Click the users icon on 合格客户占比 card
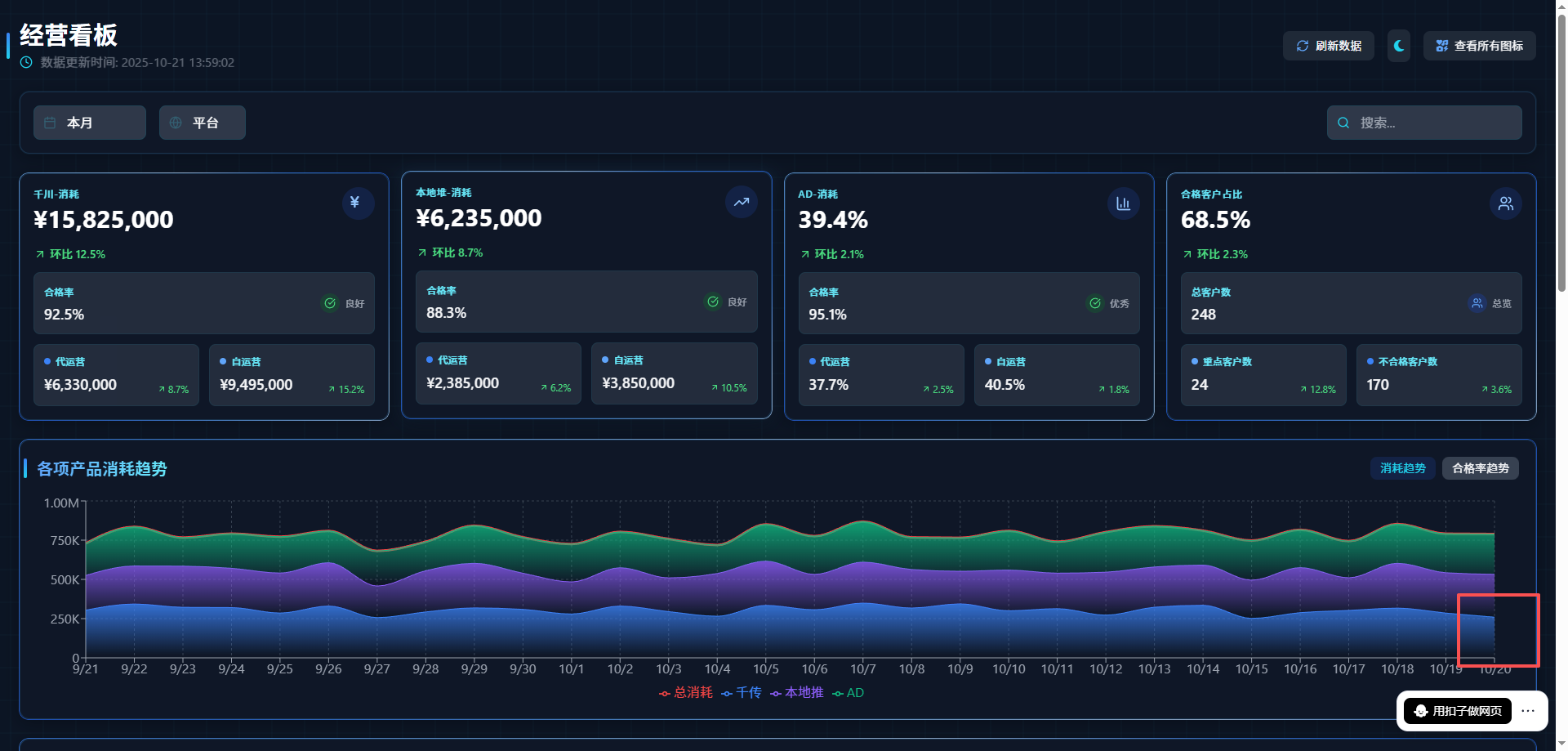 1505,203
